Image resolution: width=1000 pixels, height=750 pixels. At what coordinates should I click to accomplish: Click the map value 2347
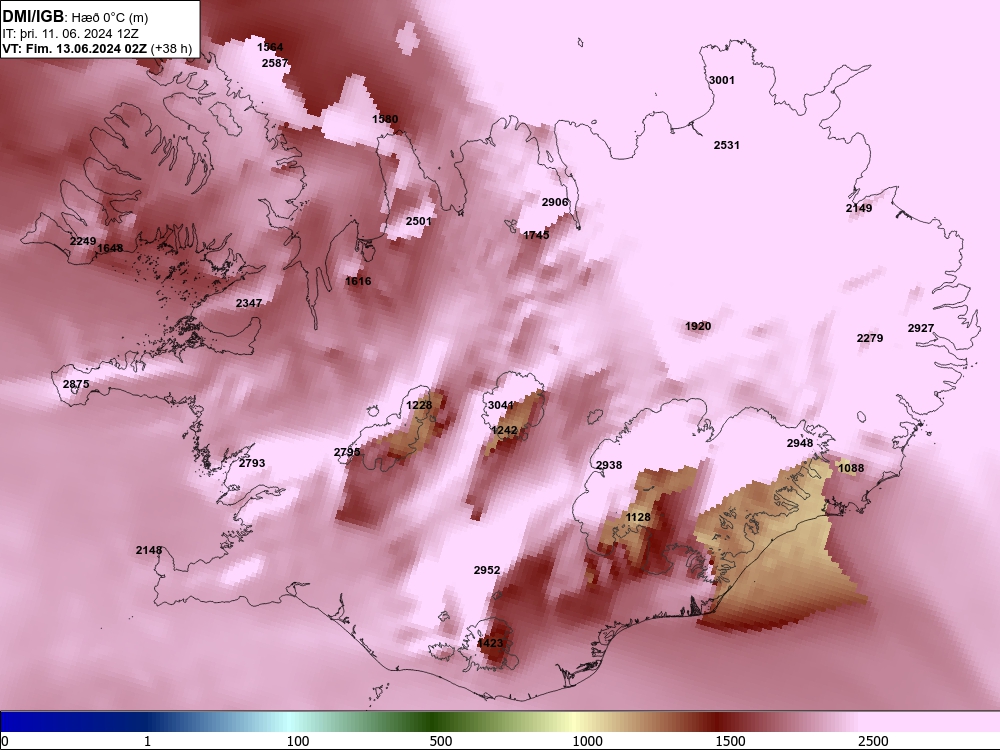click(249, 303)
